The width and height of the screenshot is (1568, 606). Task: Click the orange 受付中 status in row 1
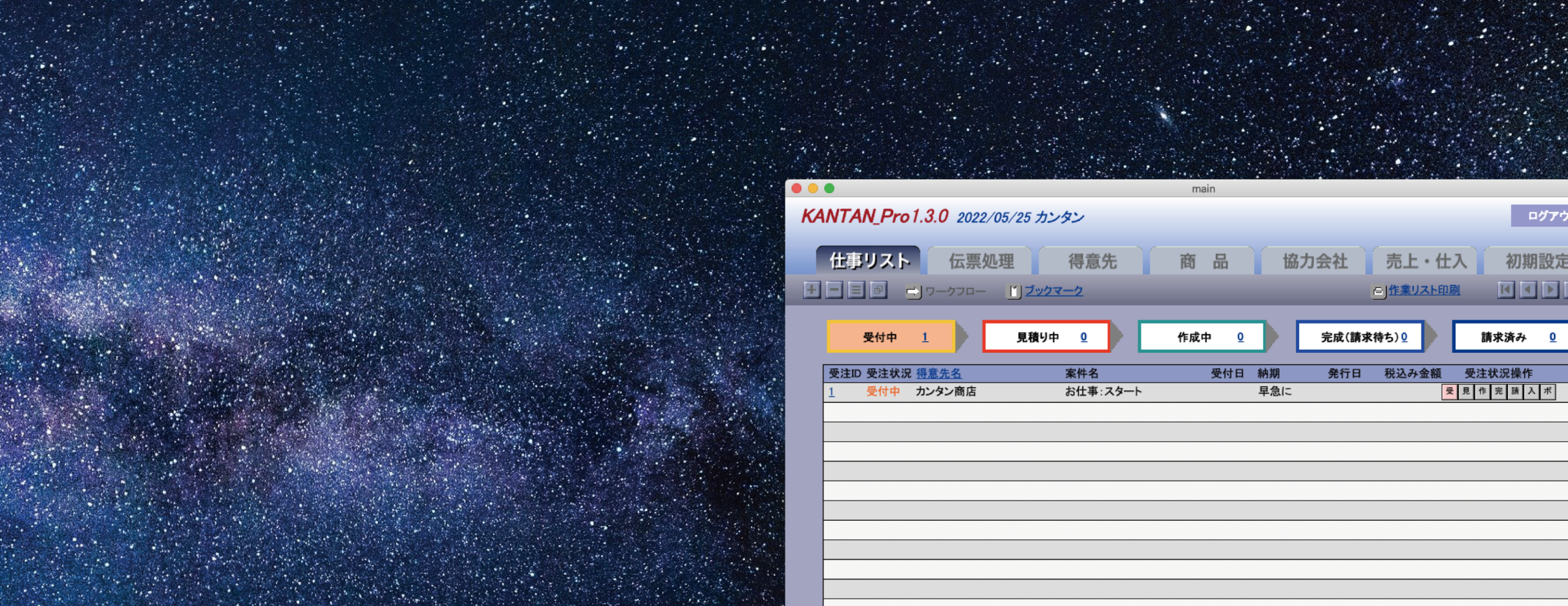[x=883, y=392]
